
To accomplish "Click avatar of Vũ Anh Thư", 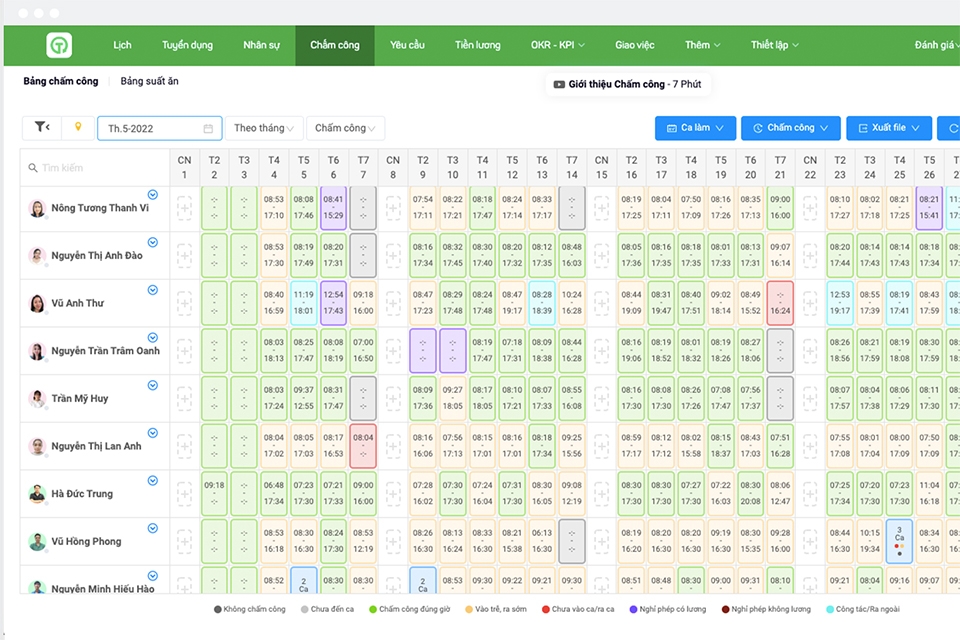I will pos(37,303).
